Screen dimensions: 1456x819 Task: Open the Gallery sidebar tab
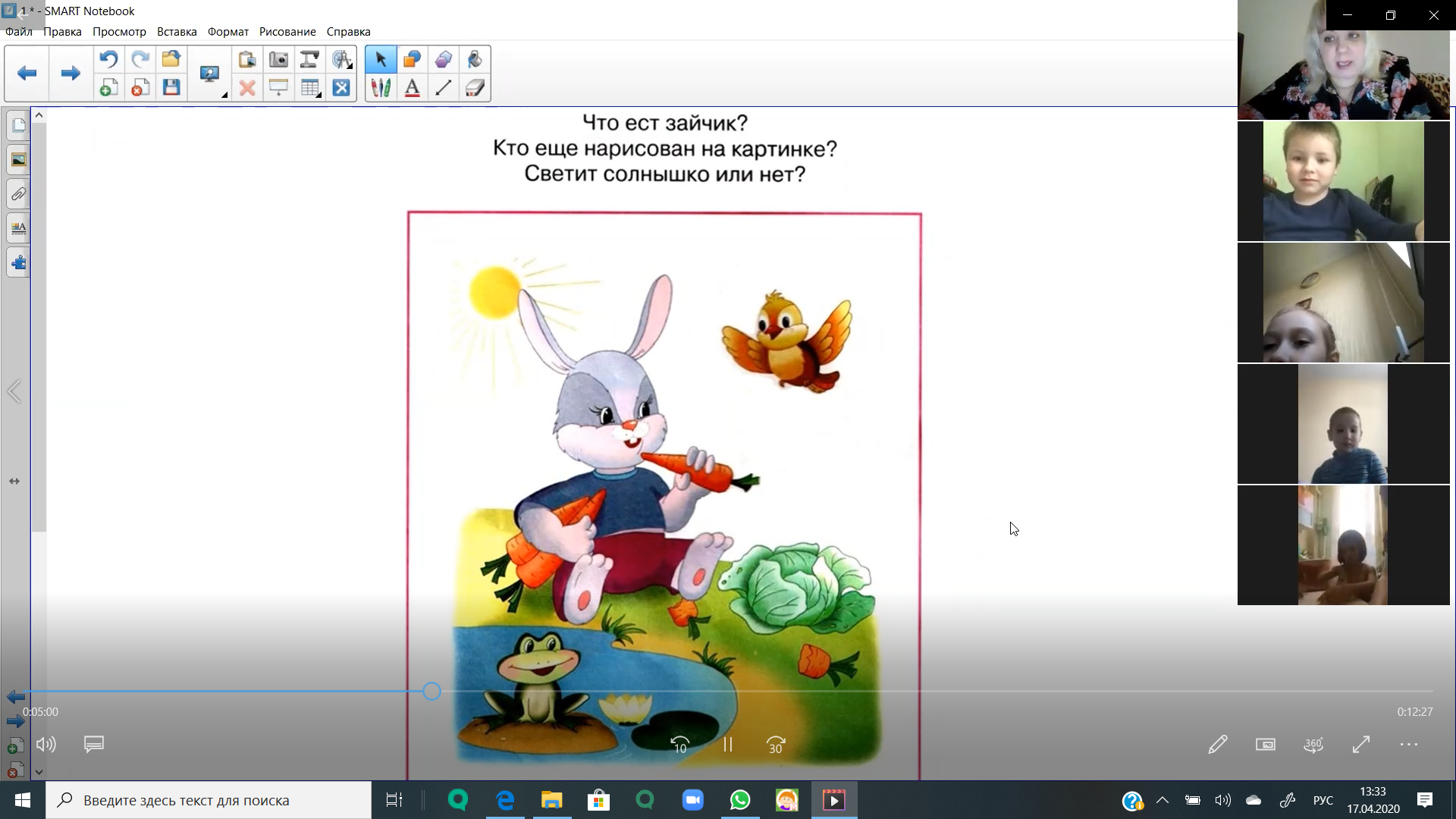click(18, 160)
